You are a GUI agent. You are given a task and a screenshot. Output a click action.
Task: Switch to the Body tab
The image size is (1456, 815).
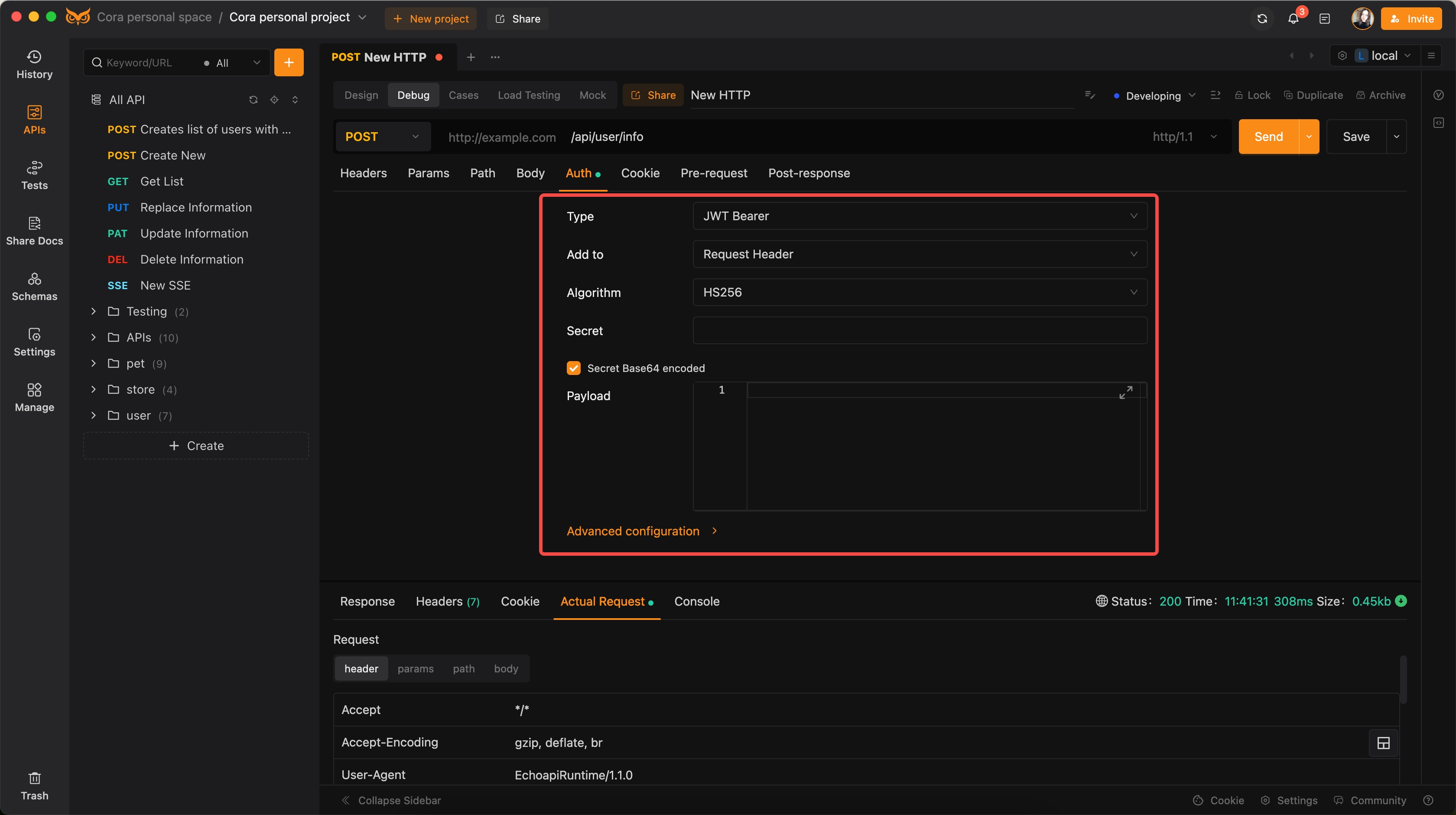(x=530, y=172)
